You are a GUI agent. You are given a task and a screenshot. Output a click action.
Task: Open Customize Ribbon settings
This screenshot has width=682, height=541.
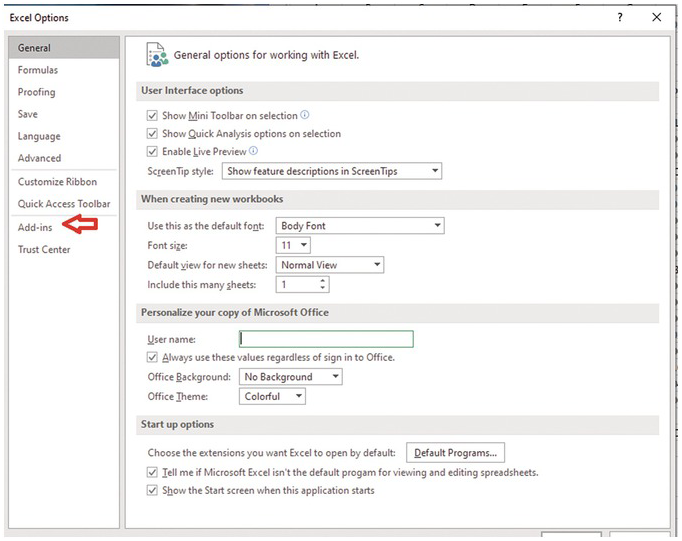(x=64, y=182)
